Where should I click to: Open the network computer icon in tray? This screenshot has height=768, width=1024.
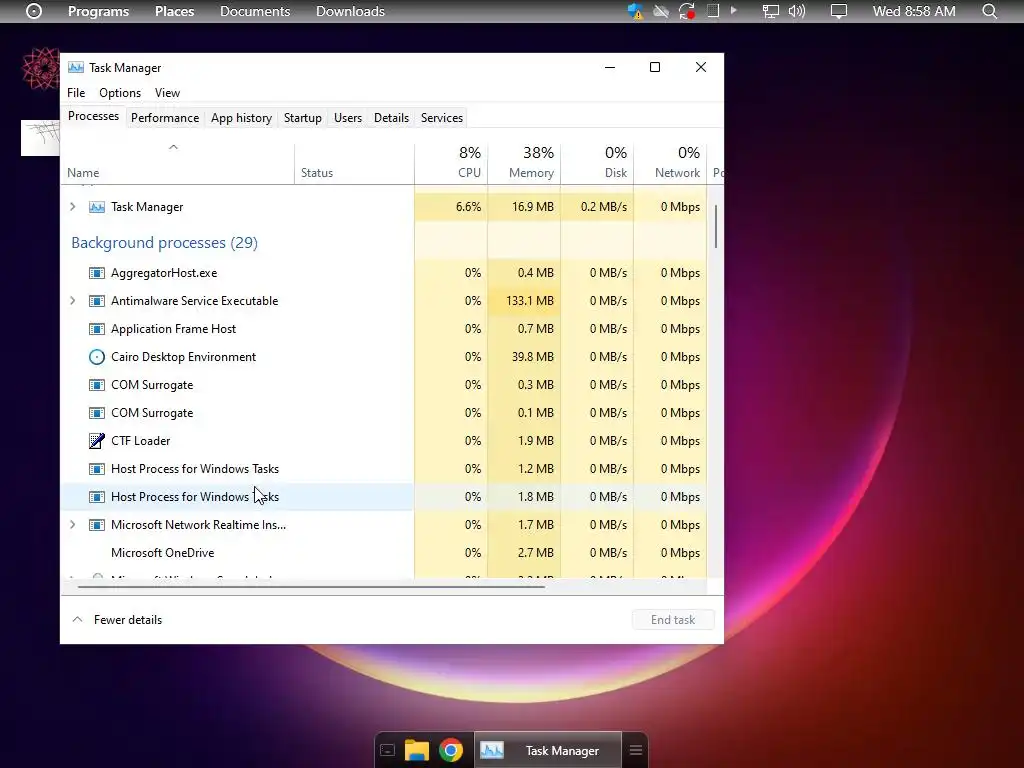pos(771,11)
